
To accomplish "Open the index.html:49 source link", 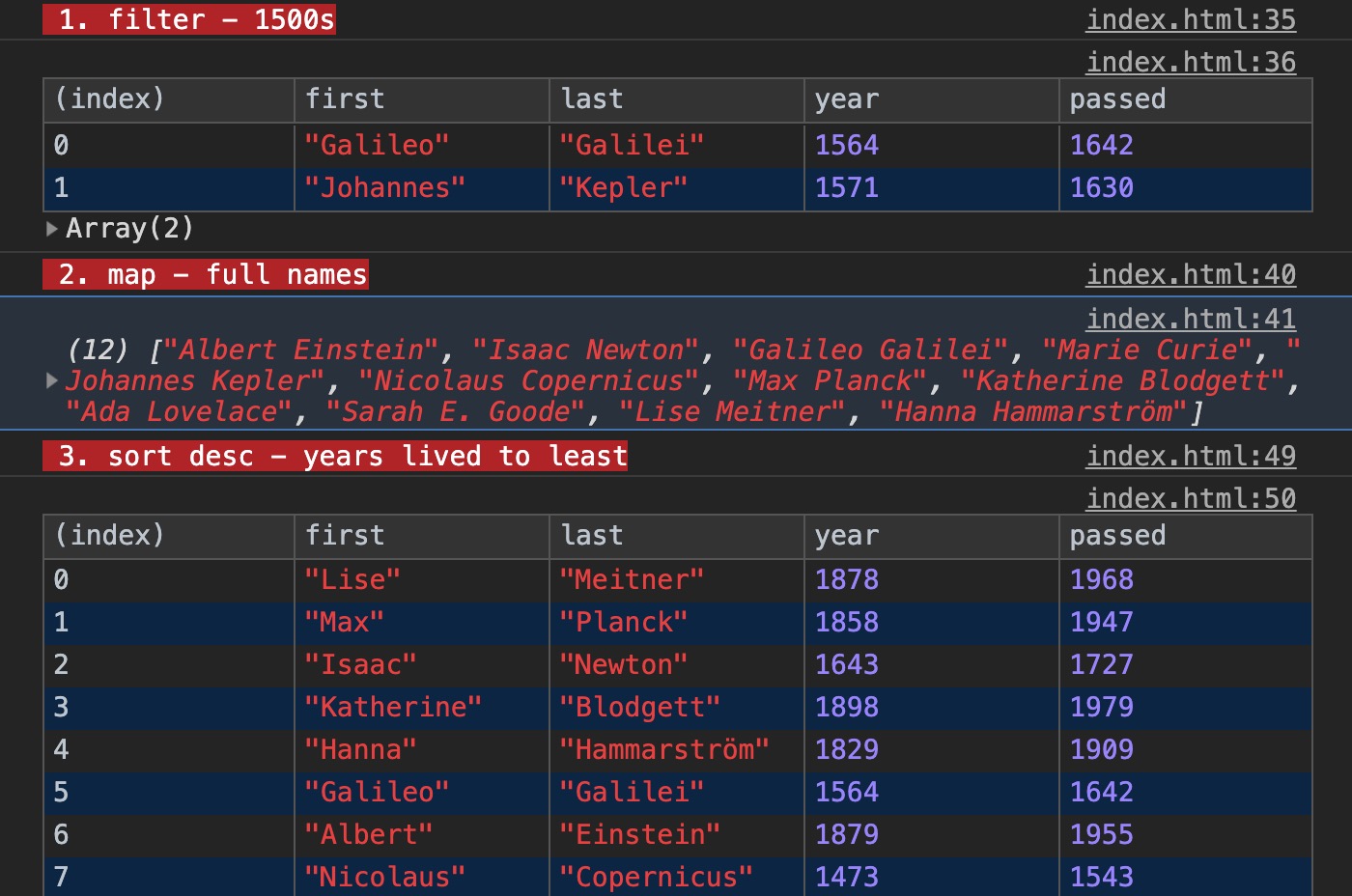I will (1191, 456).
